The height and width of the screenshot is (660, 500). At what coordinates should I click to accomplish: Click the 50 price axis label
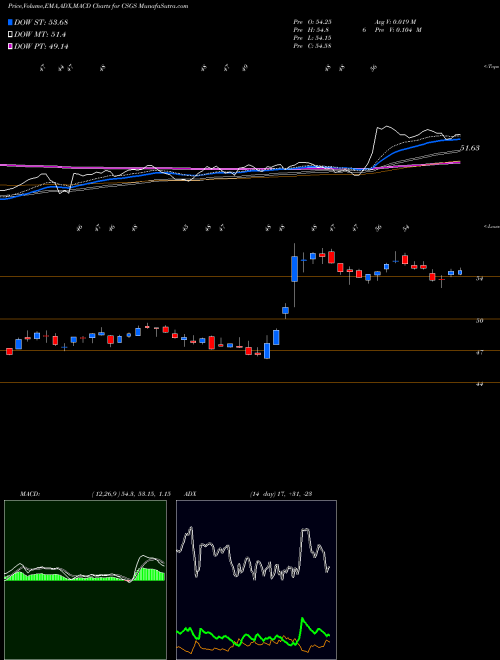[479, 321]
